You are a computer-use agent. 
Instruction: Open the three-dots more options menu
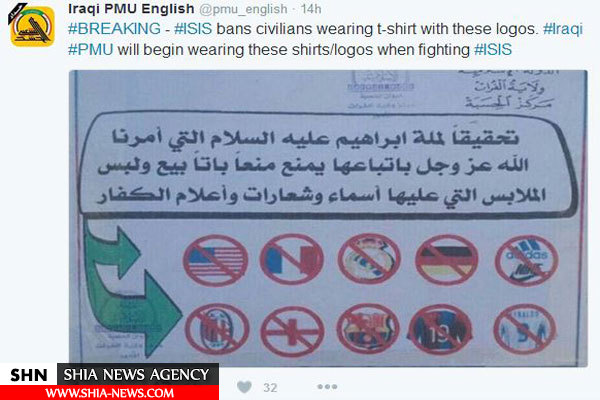point(327,387)
